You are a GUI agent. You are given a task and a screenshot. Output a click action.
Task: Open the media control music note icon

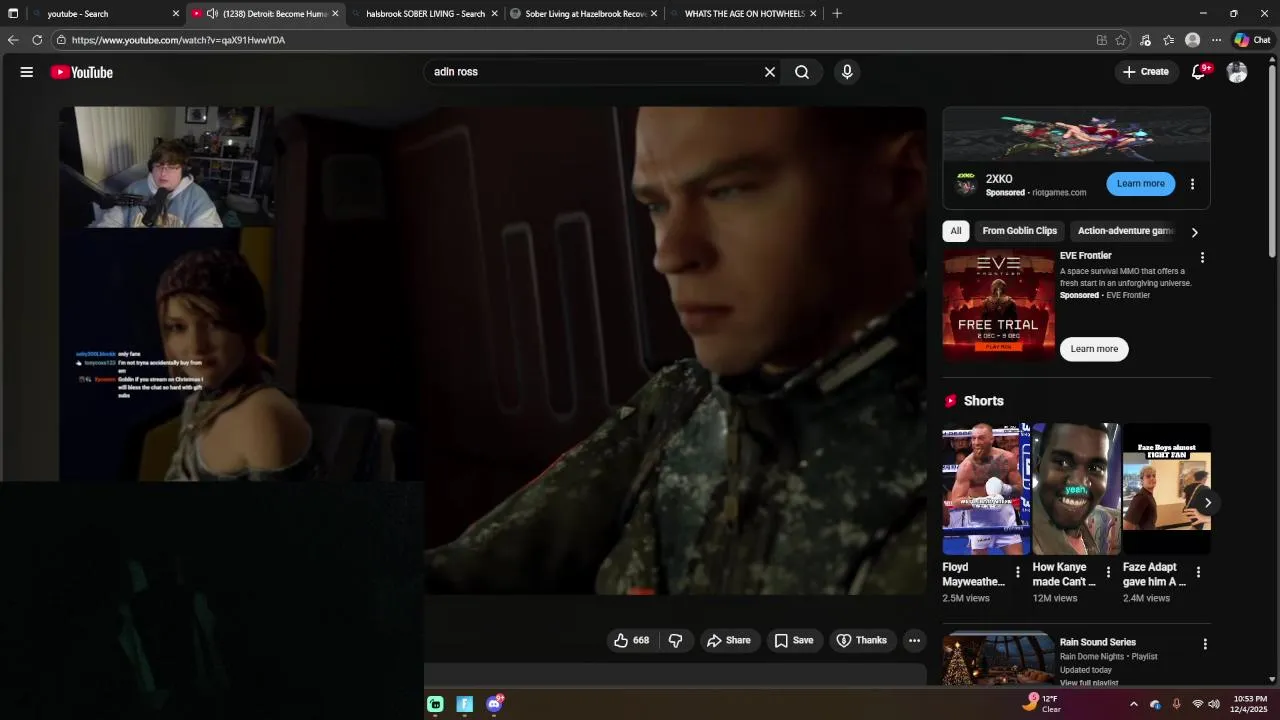tap(1145, 40)
